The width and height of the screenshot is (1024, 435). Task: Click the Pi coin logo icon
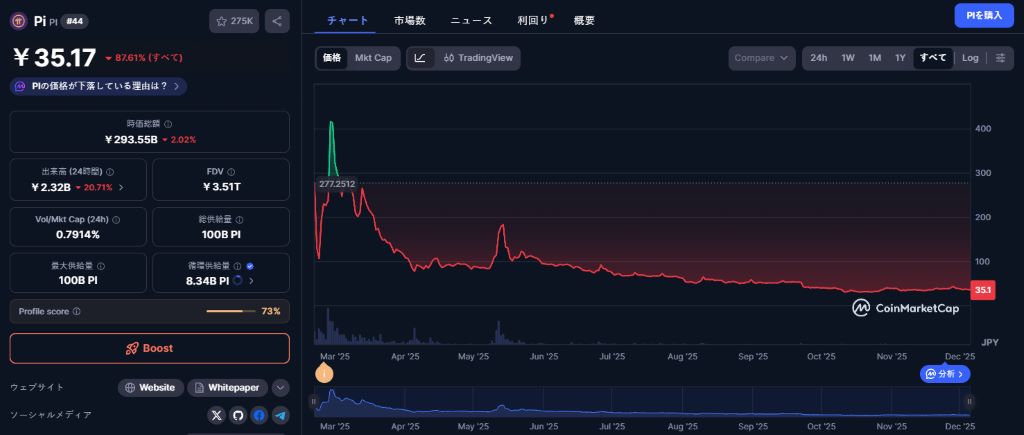coord(18,21)
